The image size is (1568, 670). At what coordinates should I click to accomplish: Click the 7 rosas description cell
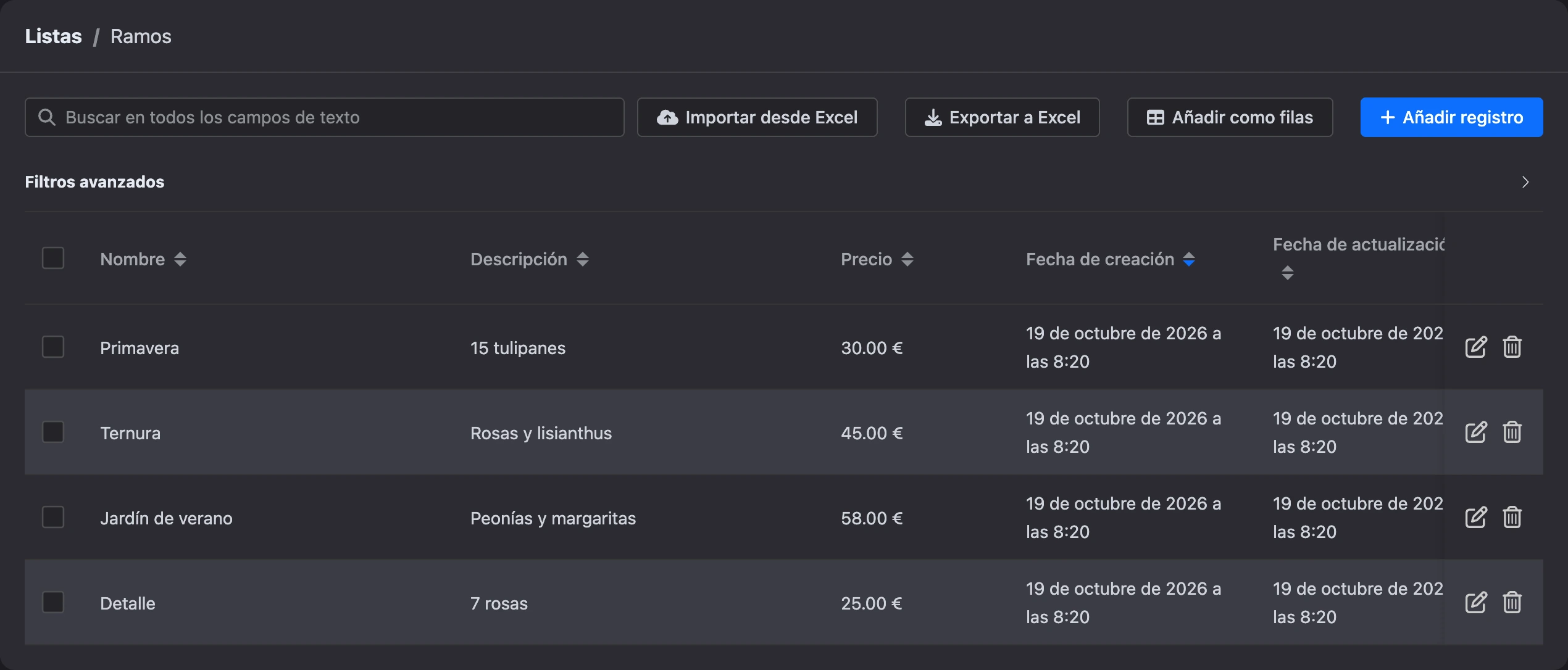[x=499, y=603]
